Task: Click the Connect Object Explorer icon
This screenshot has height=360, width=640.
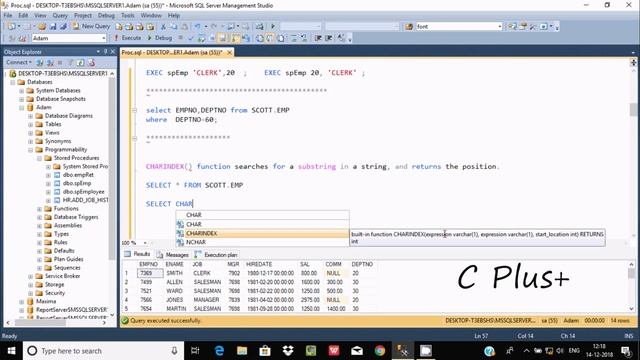Action: 40,62
